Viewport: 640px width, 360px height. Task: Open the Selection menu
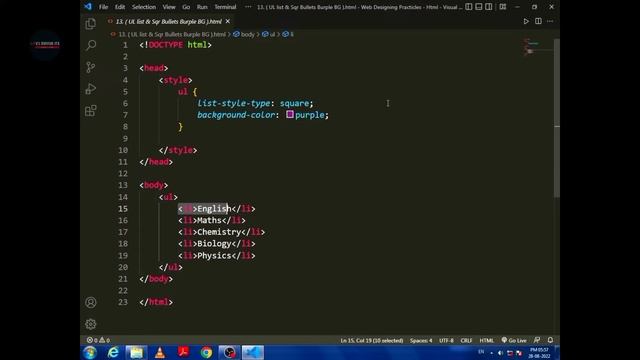click(x=144, y=7)
